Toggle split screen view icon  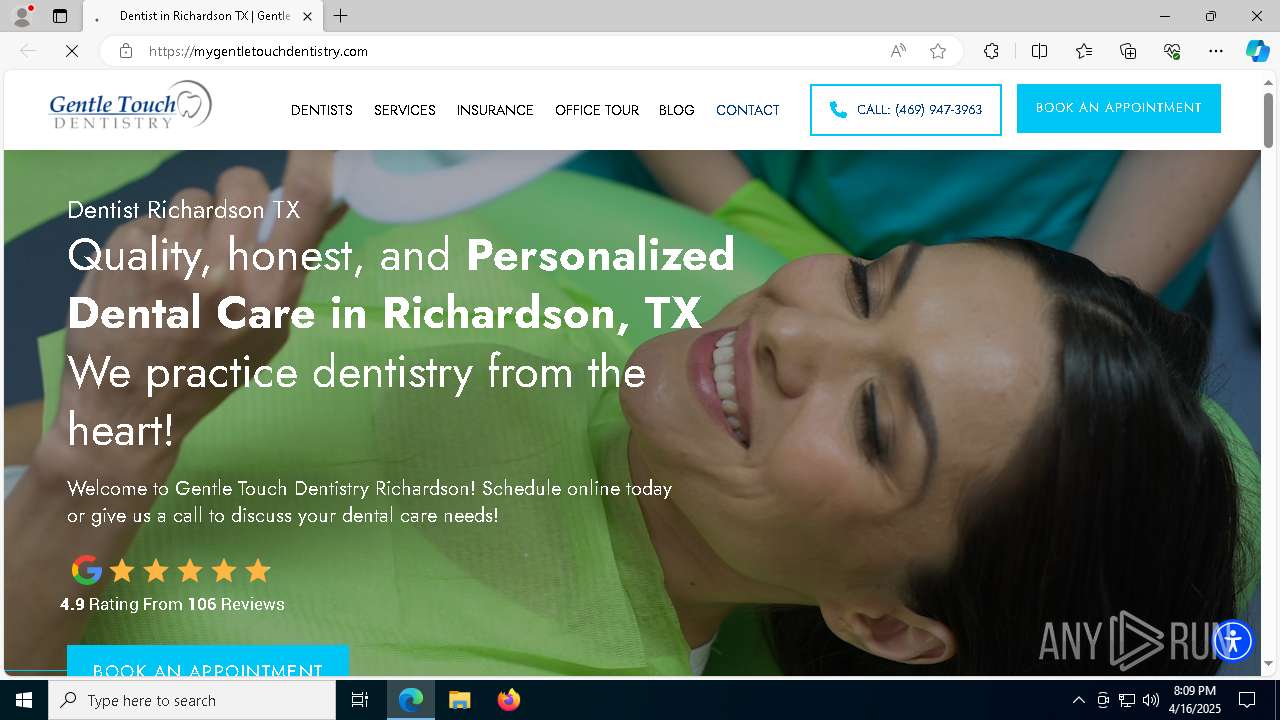point(1039,51)
